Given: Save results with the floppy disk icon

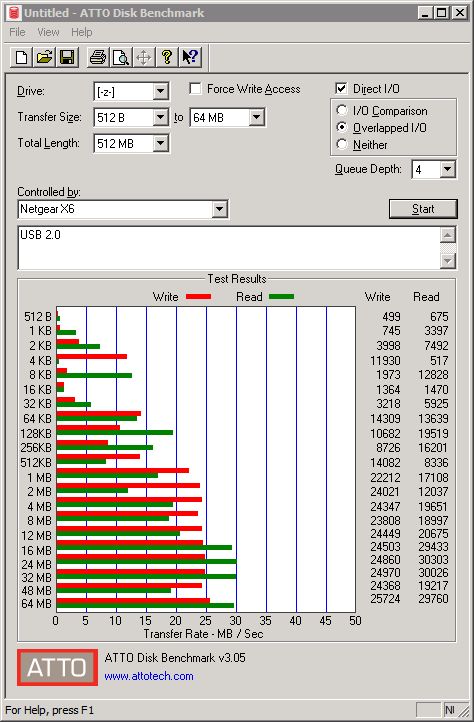Looking at the screenshot, I should (x=67, y=58).
